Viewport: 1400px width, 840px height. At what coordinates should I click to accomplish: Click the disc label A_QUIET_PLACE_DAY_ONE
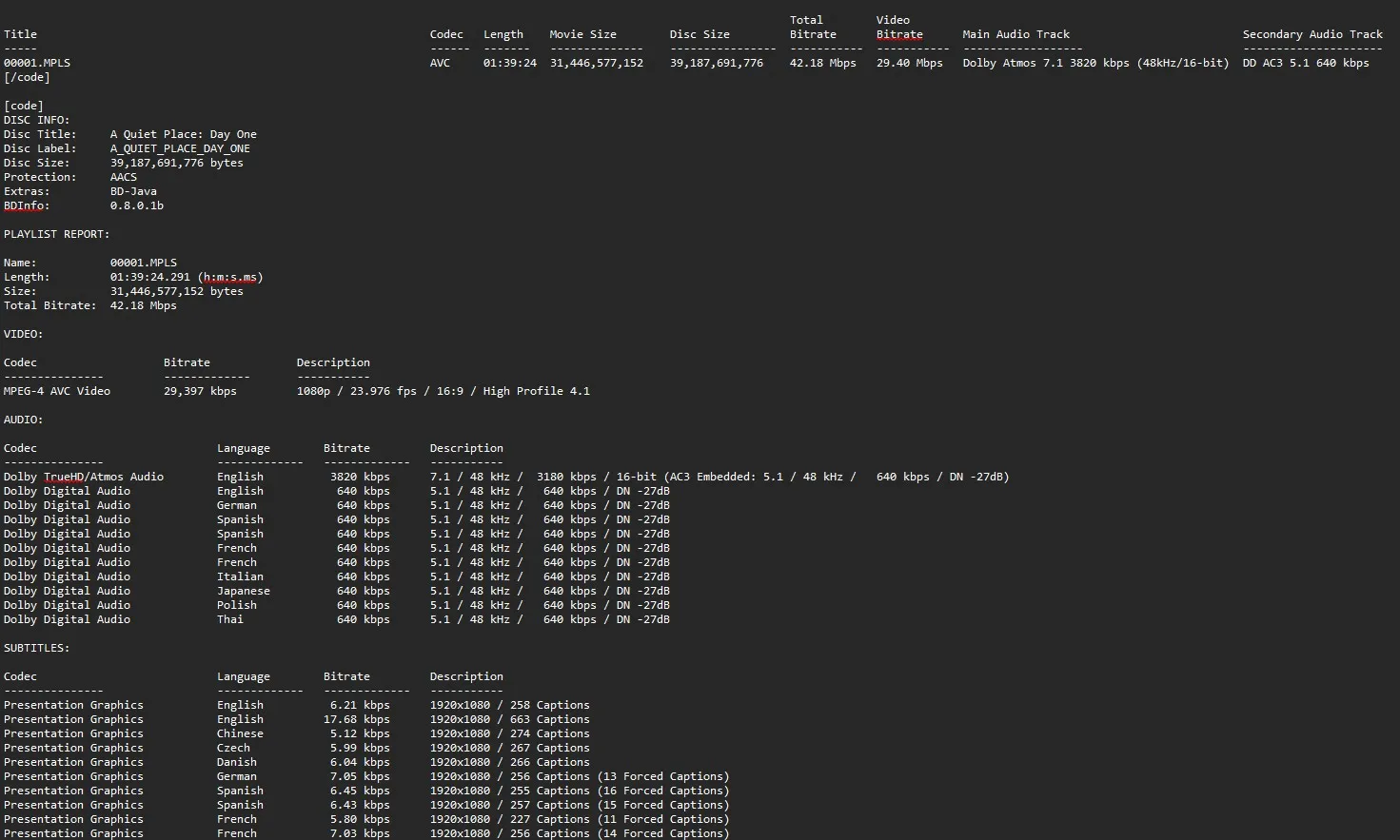[x=180, y=148]
